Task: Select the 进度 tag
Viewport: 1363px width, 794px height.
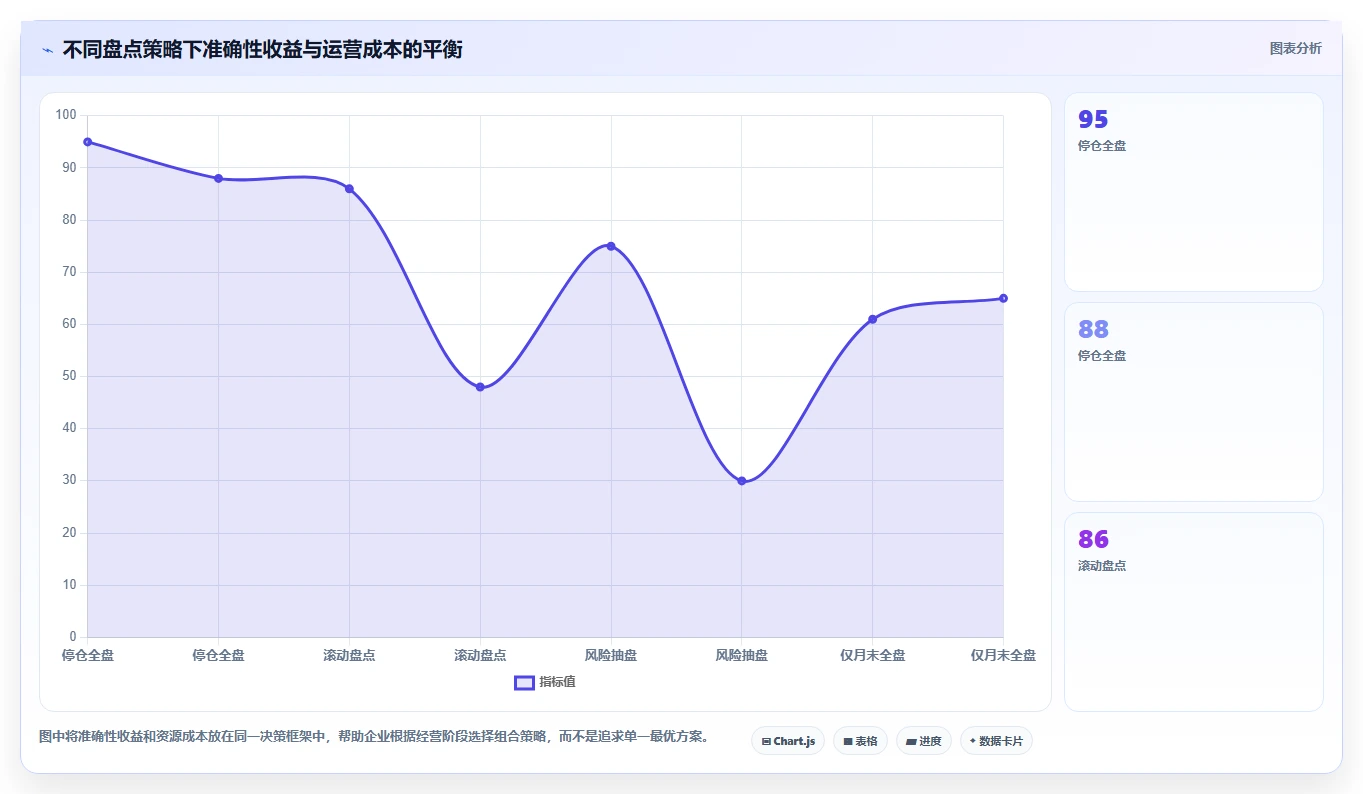Action: click(924, 741)
